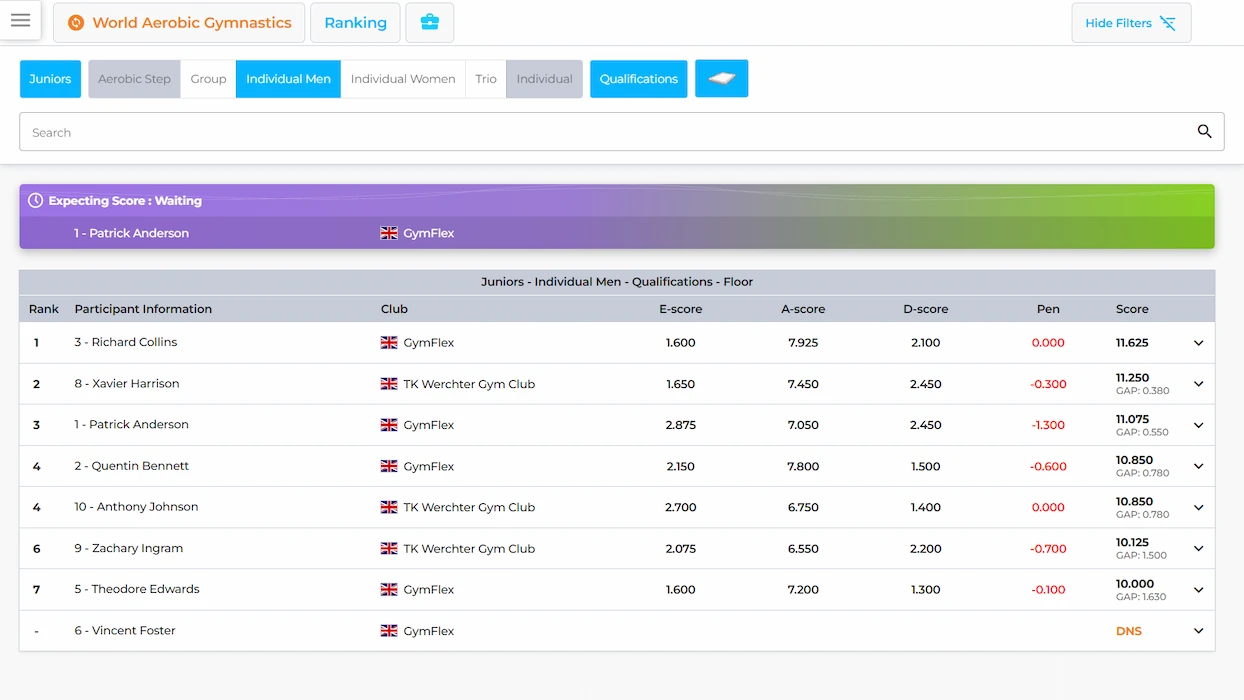Focus the Search input field
The width and height of the screenshot is (1244, 700).
[x=608, y=132]
